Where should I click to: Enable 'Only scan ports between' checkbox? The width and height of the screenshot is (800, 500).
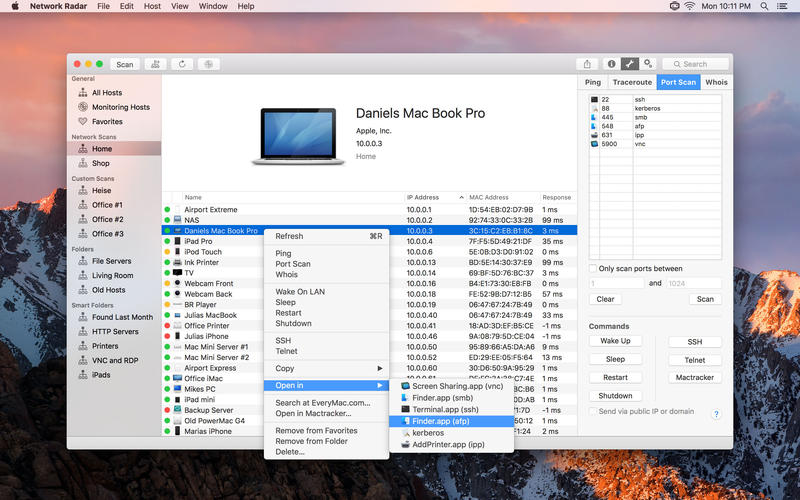pyautogui.click(x=593, y=268)
